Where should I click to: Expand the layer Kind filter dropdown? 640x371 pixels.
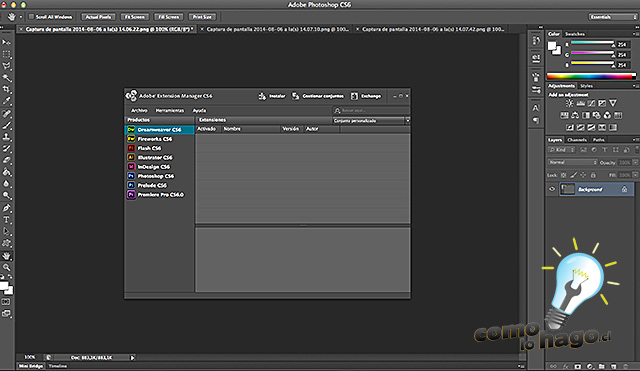562,150
